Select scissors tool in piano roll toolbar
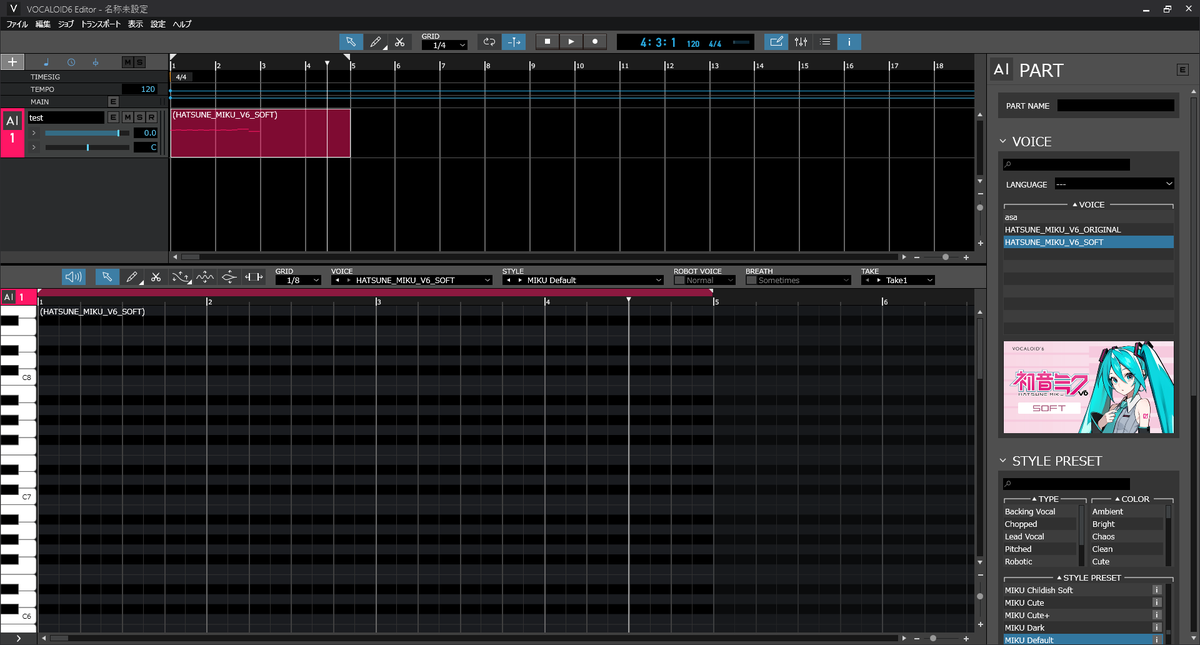1200x645 pixels. (156, 277)
